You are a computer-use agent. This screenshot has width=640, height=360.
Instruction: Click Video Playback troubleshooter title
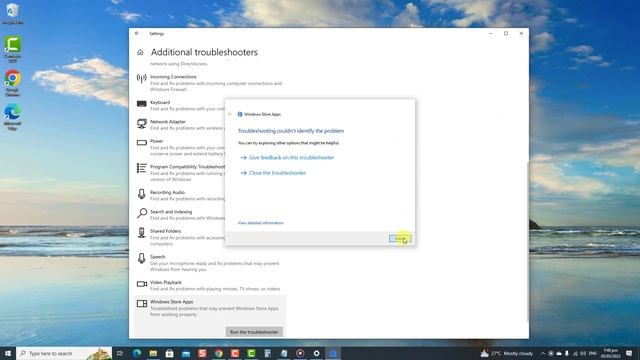[166, 282]
